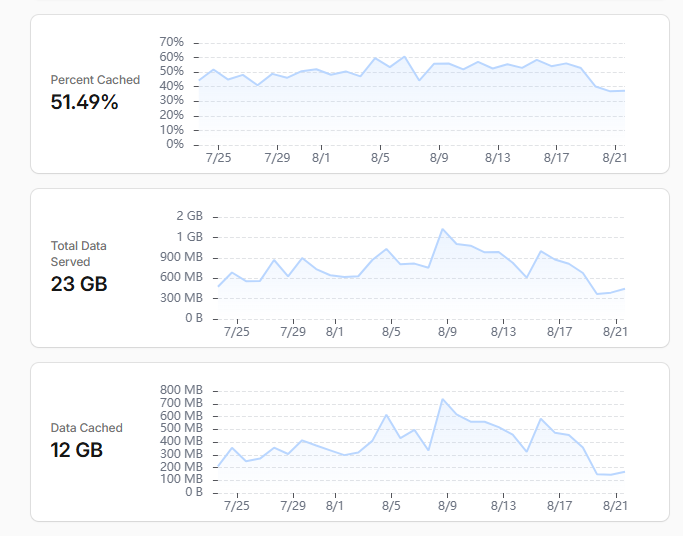This screenshot has height=536, width=683.
Task: Click 8/9 tick on Percent Cached axis
Action: 439,157
